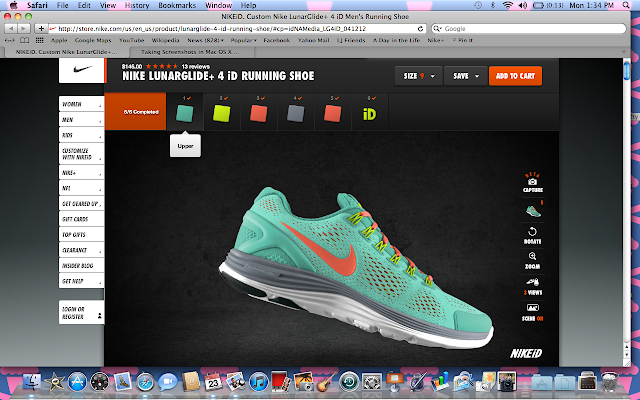
Task: Open Safari's File menu
Action: pos(62,5)
